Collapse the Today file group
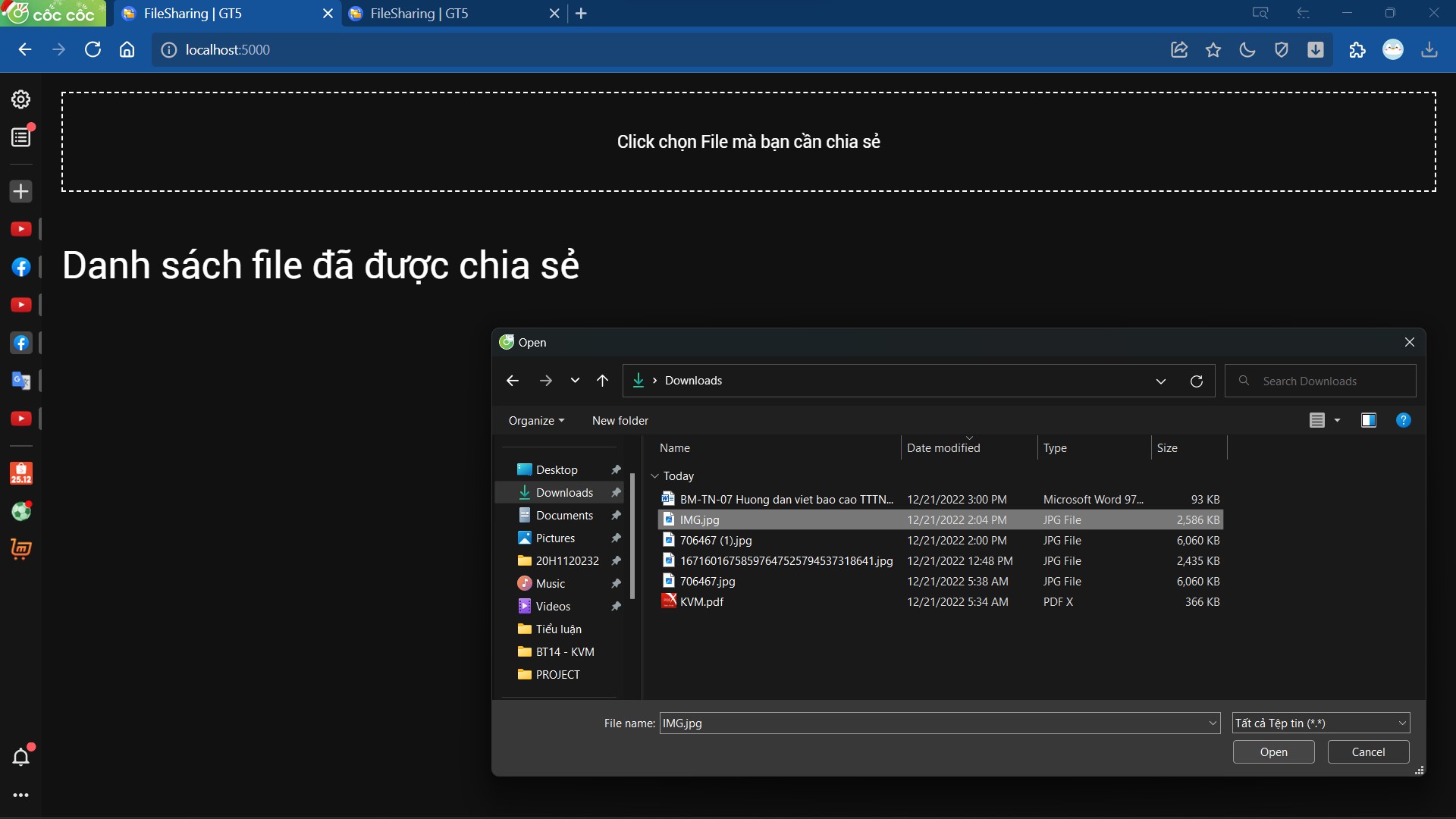Image resolution: width=1456 pixels, height=819 pixels. [654, 475]
